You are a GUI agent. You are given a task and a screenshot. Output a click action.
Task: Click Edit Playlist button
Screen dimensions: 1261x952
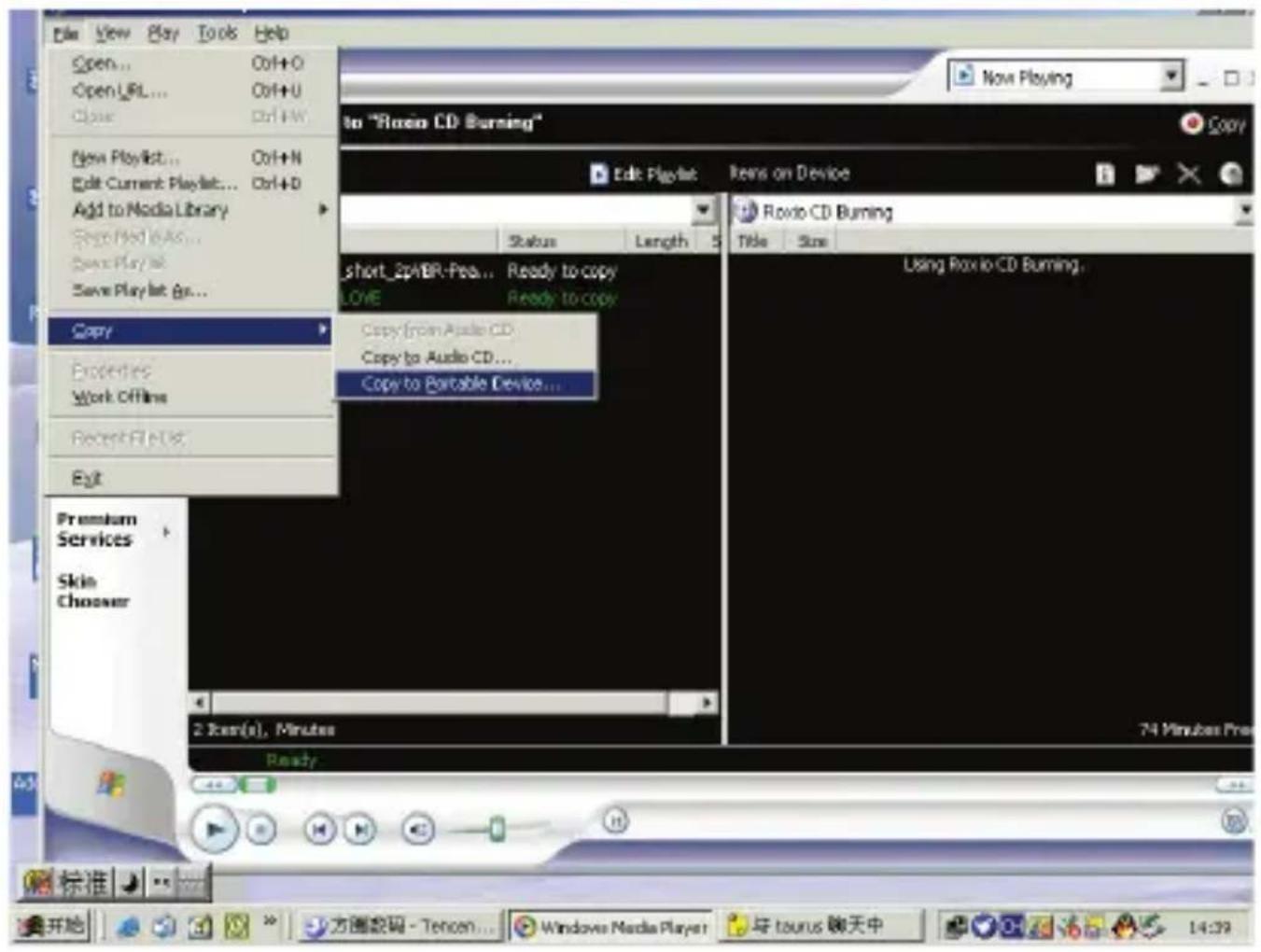[644, 174]
